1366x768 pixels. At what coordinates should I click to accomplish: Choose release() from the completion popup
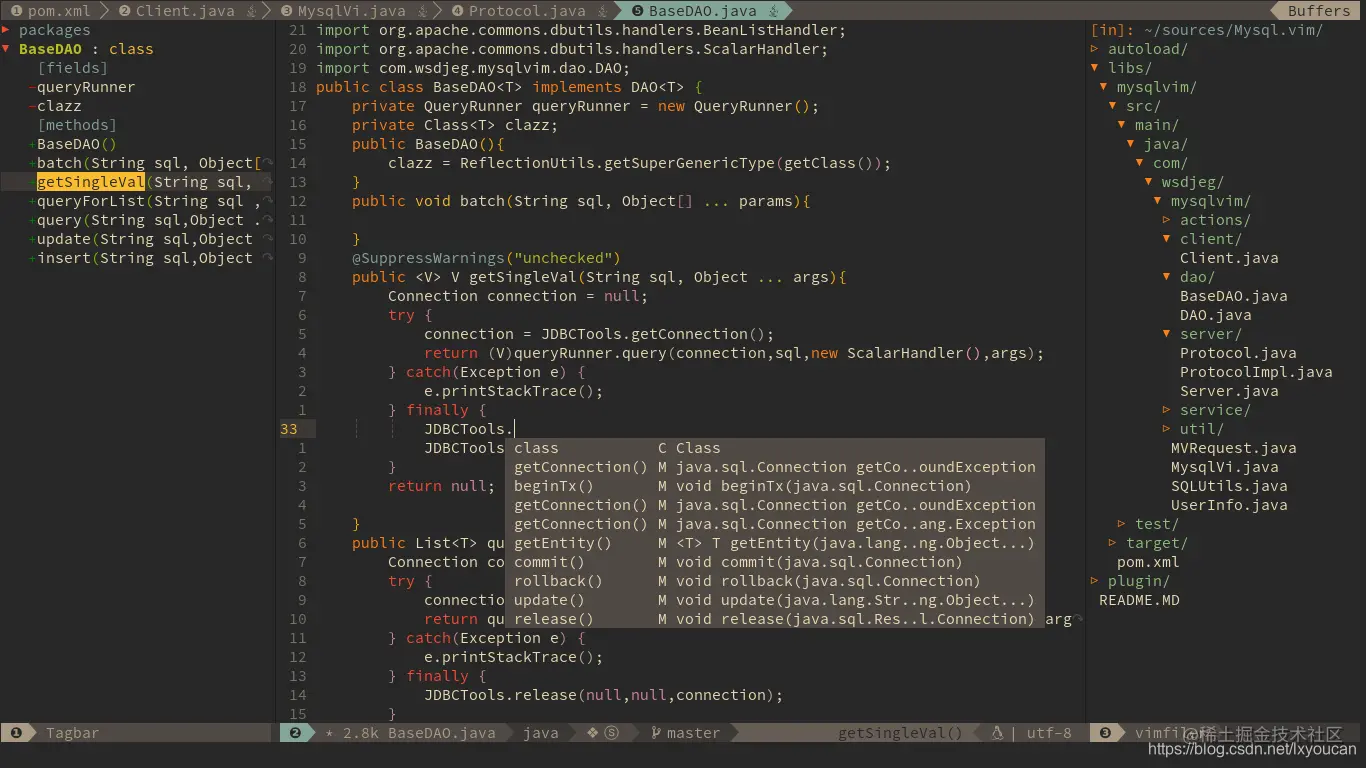click(775, 619)
